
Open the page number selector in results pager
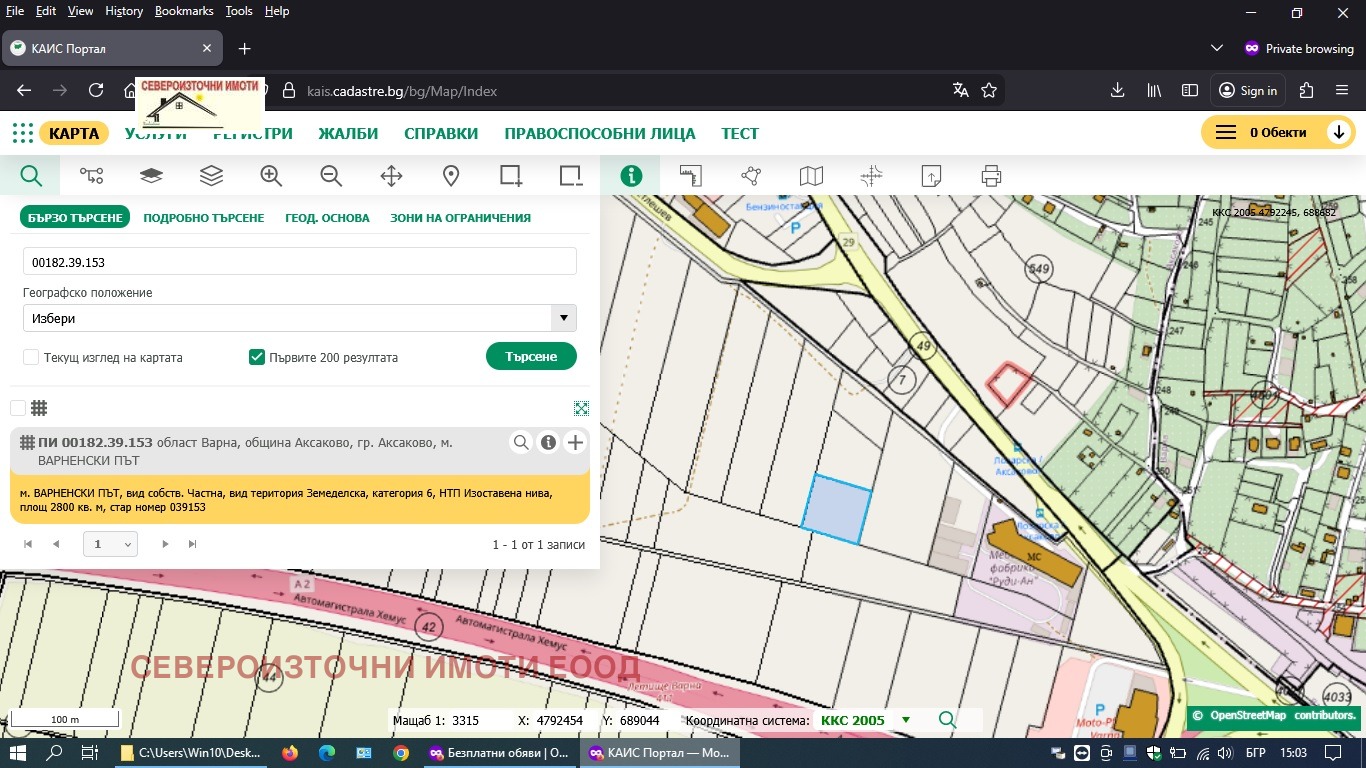point(110,544)
